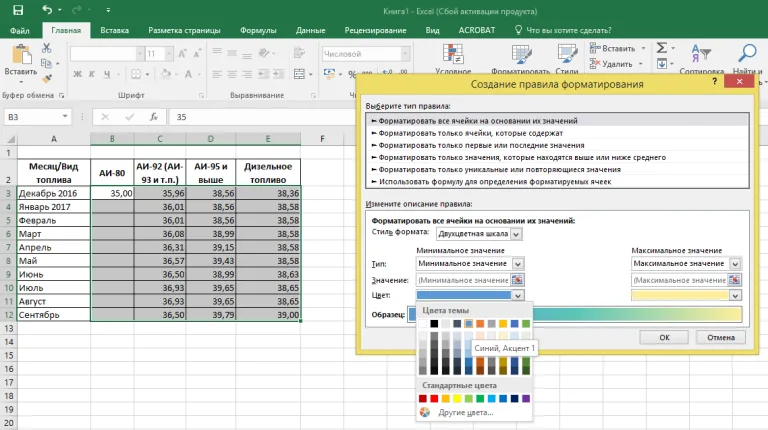
Task: Increase font size with larger A icon
Action: [x=182, y=53]
